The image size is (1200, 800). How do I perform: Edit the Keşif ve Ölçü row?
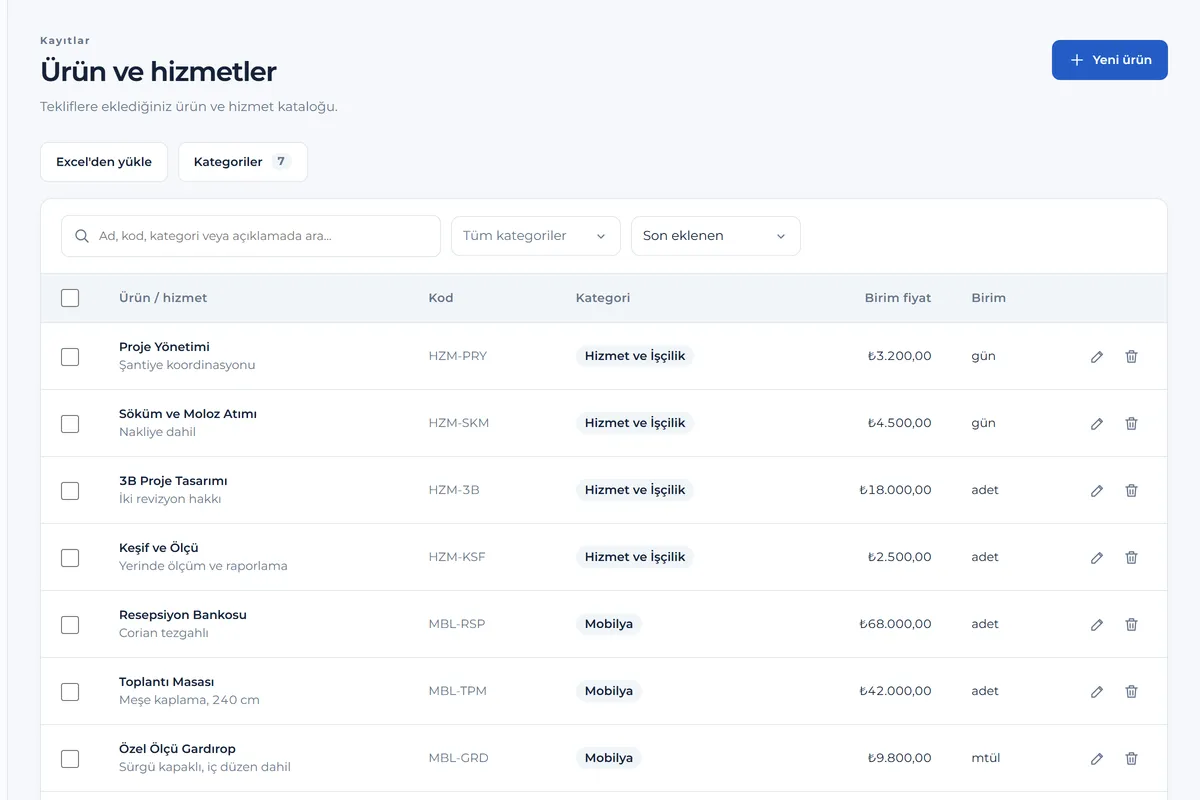click(x=1097, y=557)
